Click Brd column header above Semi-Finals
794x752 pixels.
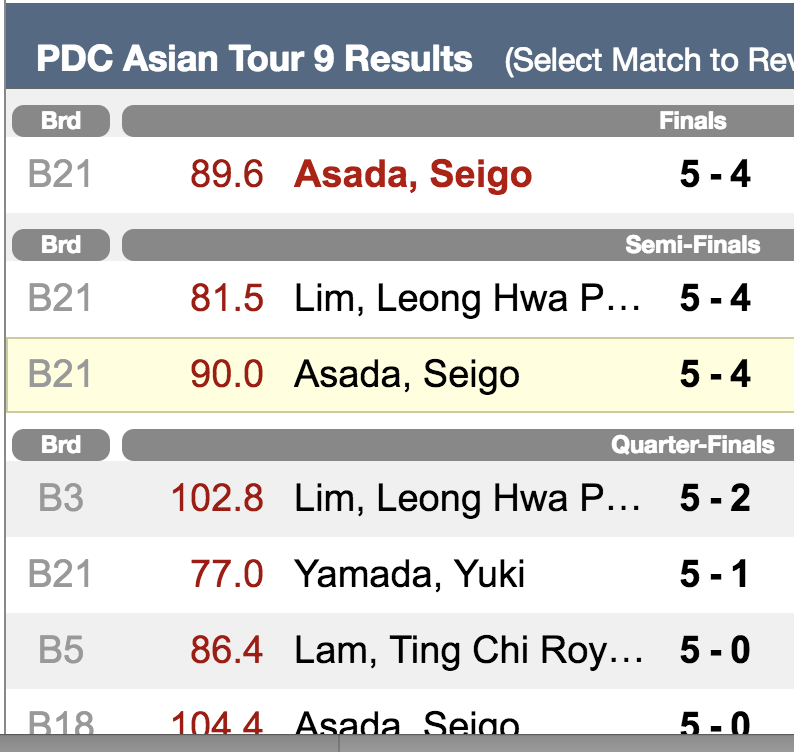point(61,245)
